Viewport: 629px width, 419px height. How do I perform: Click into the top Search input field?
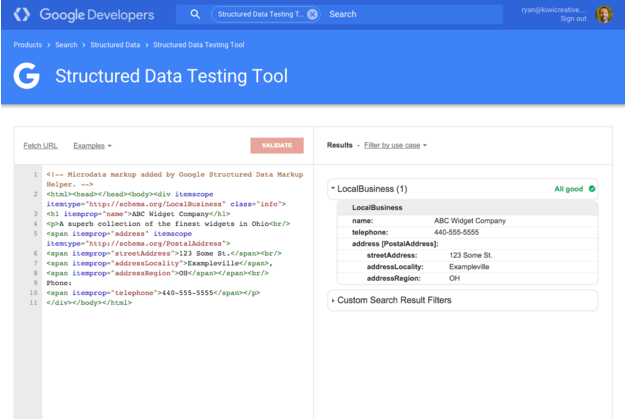click(413, 14)
